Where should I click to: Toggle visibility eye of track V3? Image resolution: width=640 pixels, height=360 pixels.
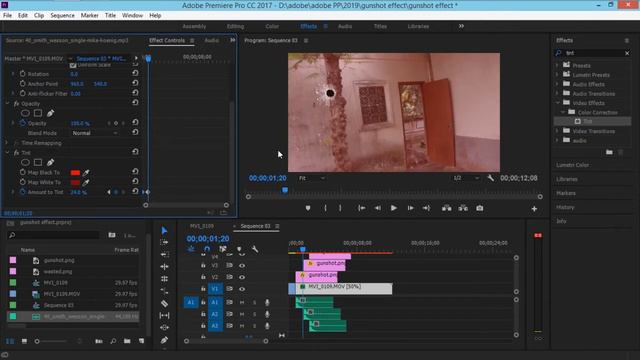(x=242, y=265)
